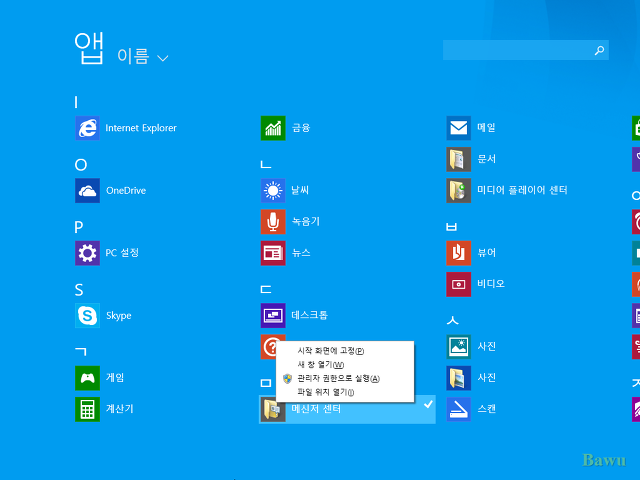The image size is (640, 480).
Task: Open the 사진 pictures folder icon
Action: click(459, 378)
